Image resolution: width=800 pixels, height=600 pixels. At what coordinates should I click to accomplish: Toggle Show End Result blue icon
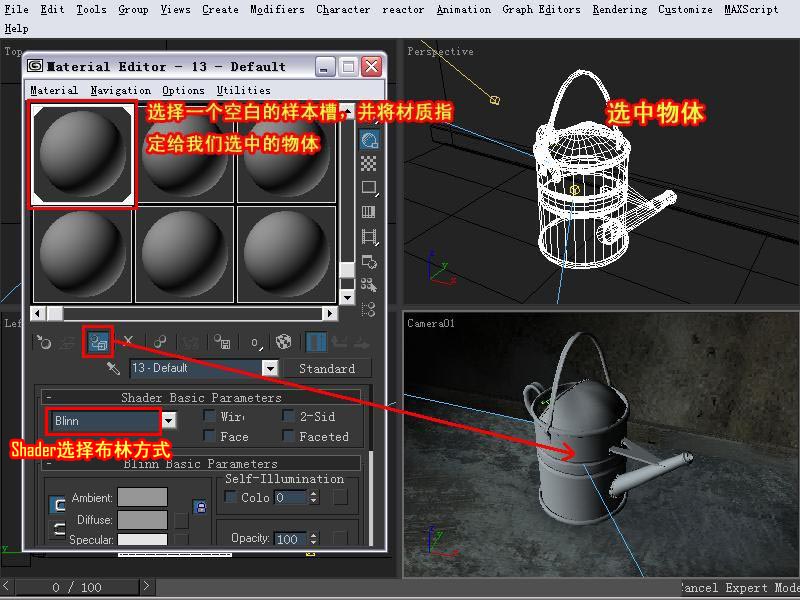point(315,341)
